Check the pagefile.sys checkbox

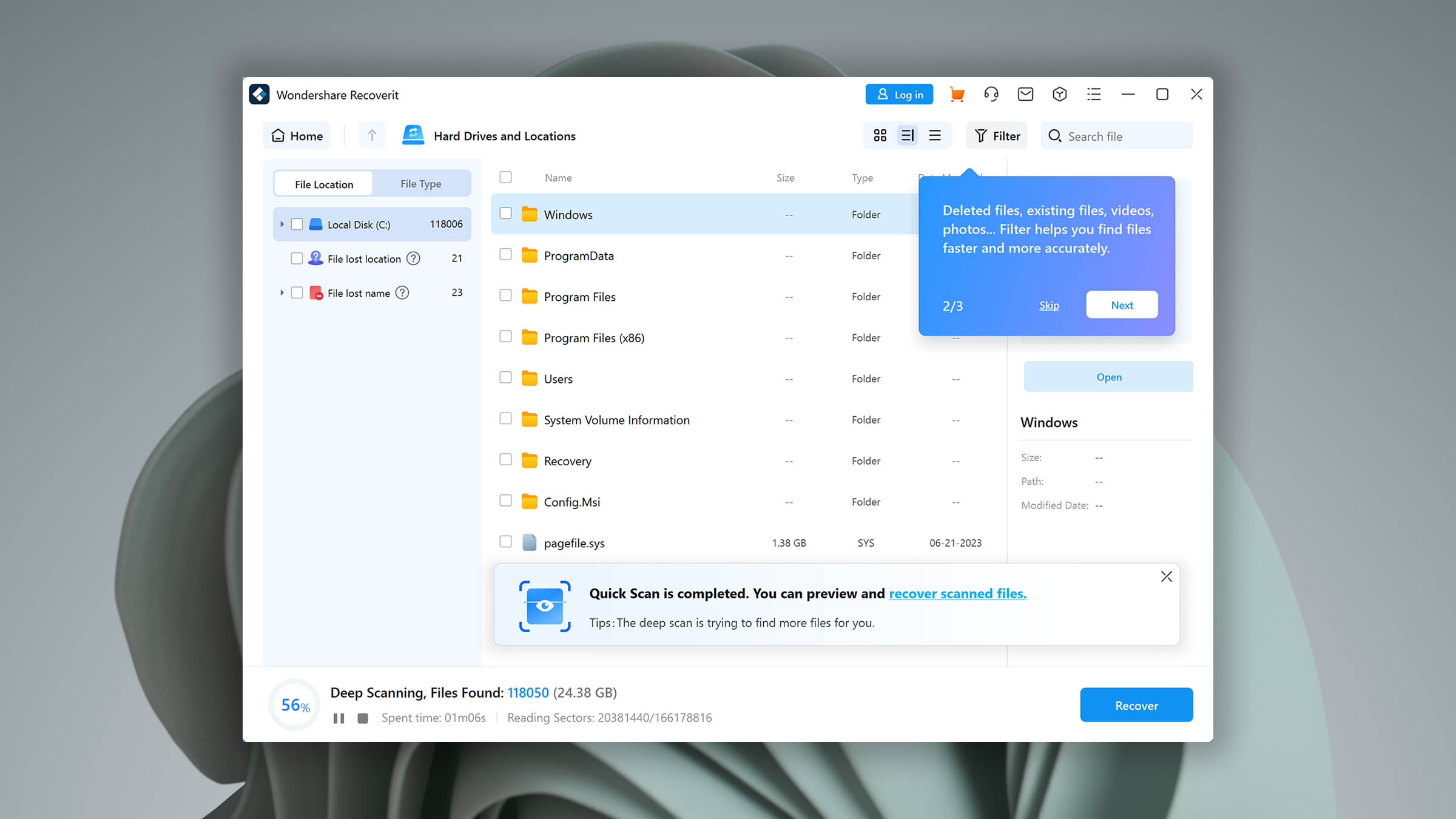click(505, 541)
